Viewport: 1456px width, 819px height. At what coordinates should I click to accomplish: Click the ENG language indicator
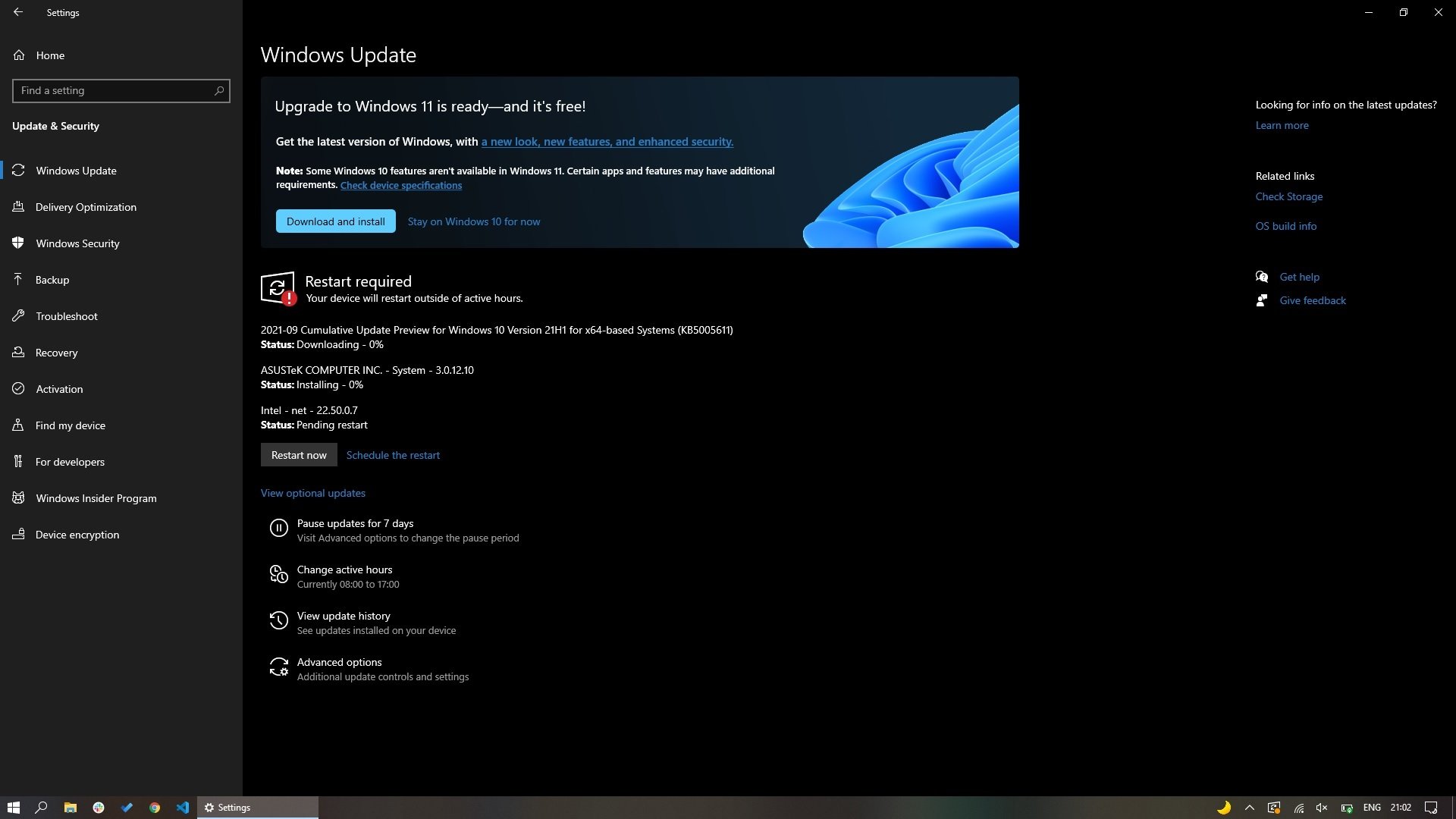point(1372,808)
